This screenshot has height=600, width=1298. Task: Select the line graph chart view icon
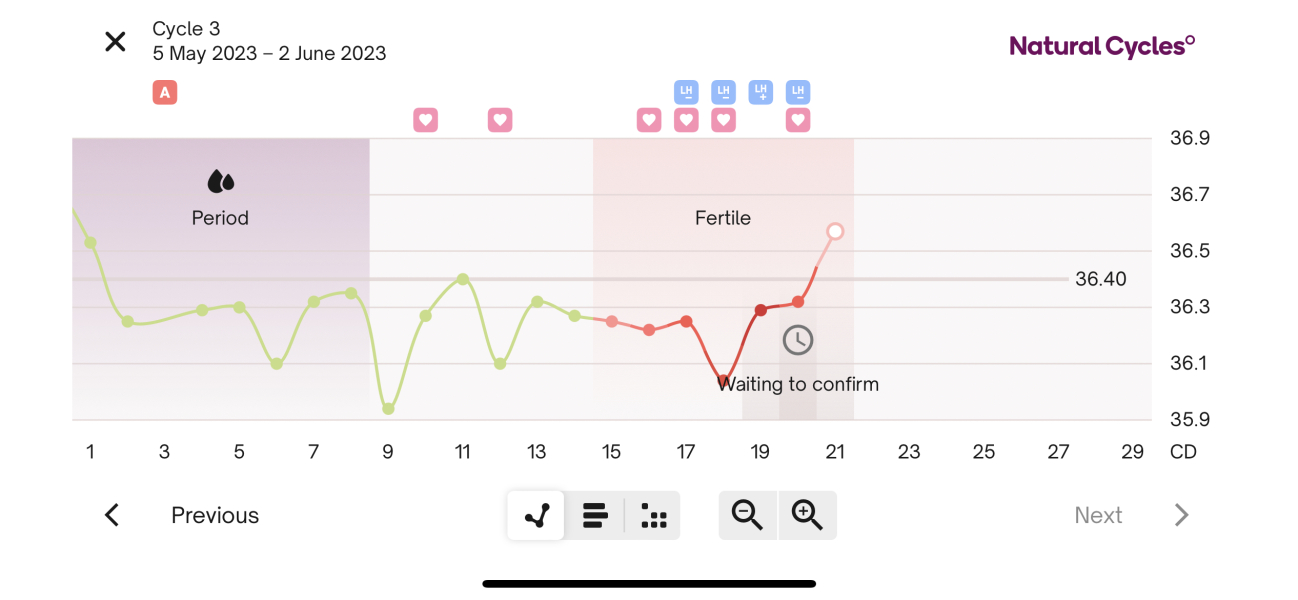[x=535, y=515]
